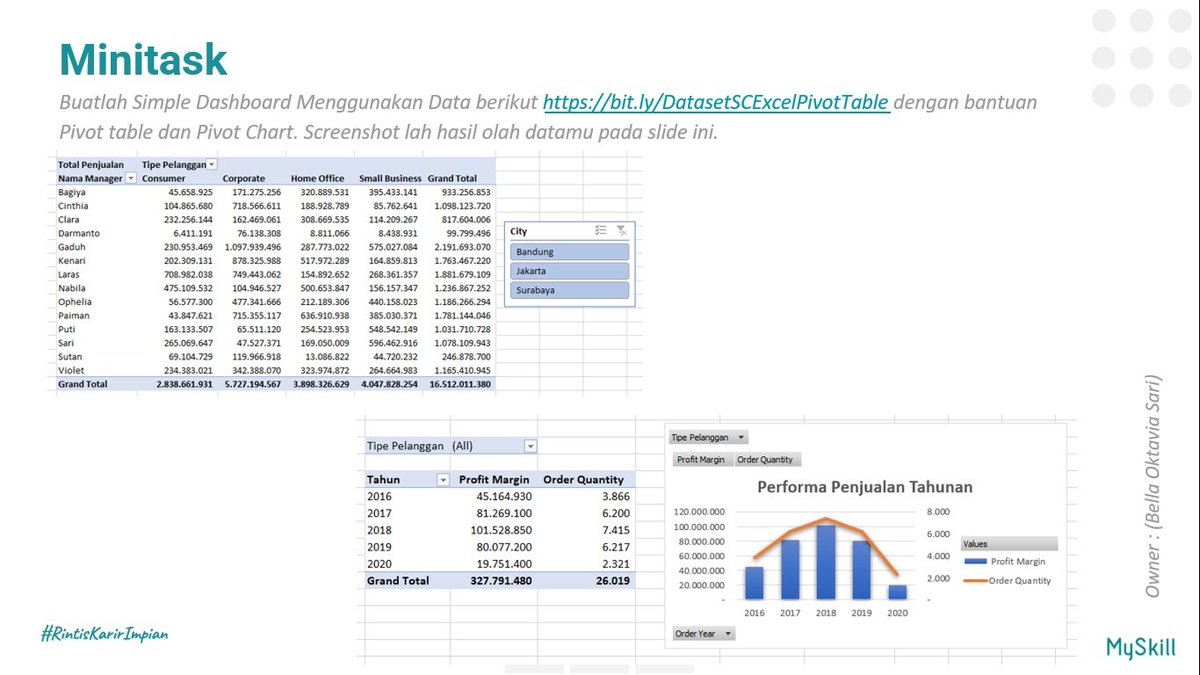Select the City slicer title
The width and height of the screenshot is (1200, 675).
tap(519, 231)
